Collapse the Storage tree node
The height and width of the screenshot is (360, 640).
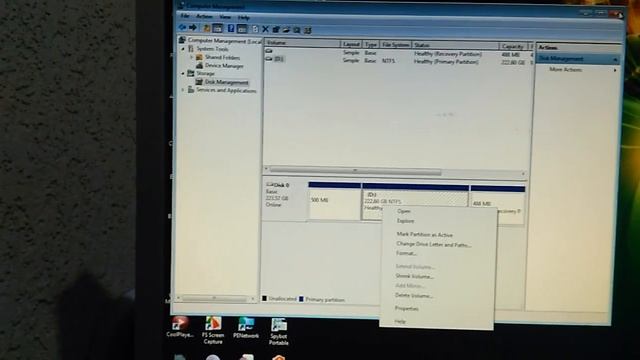[183, 73]
